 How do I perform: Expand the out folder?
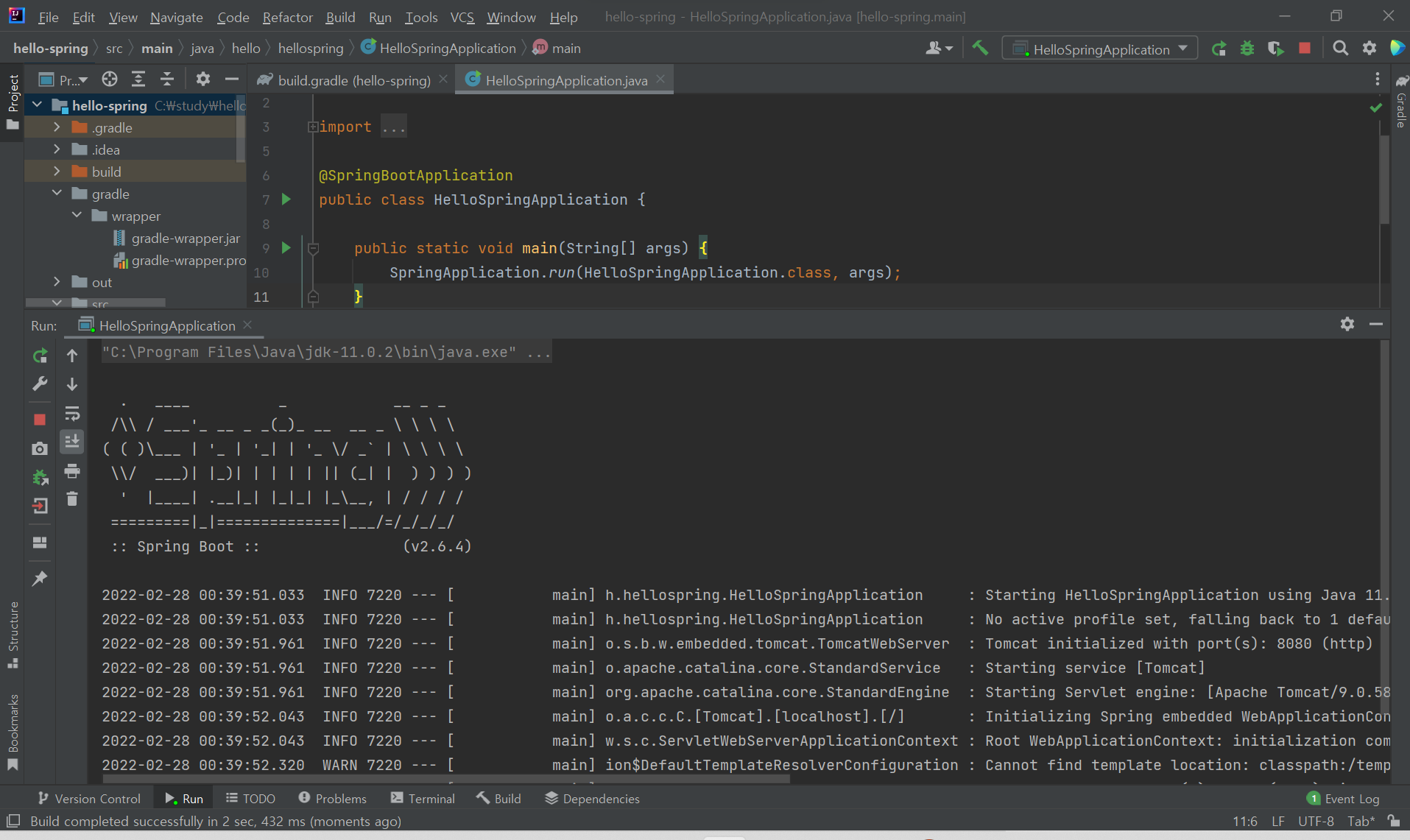tap(57, 282)
